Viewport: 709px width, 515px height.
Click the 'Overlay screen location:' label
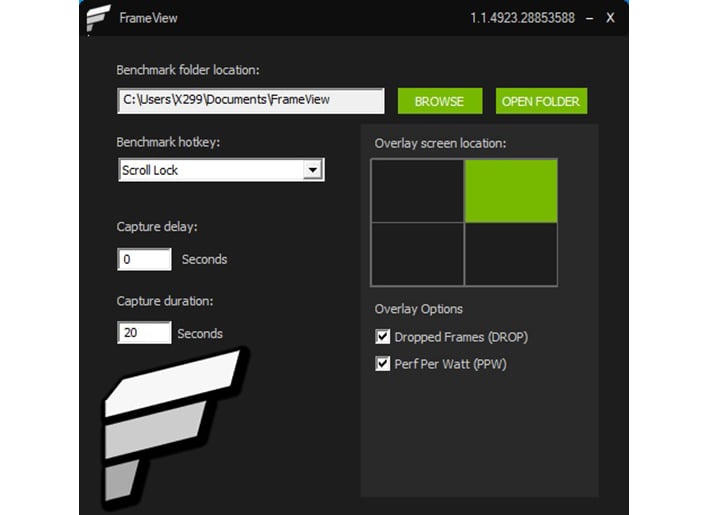coord(440,143)
